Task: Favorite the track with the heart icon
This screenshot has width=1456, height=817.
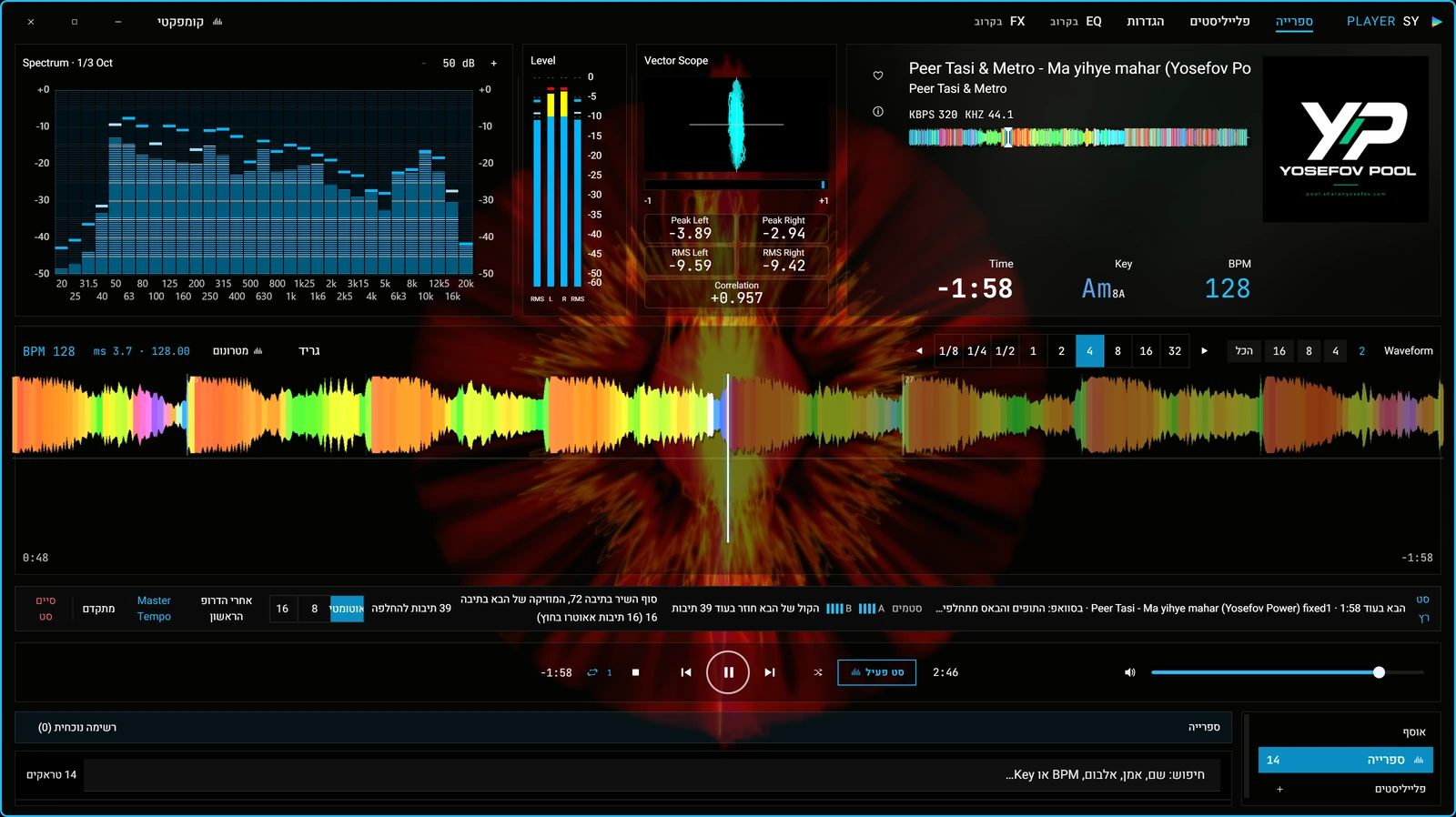Action: coord(878,76)
